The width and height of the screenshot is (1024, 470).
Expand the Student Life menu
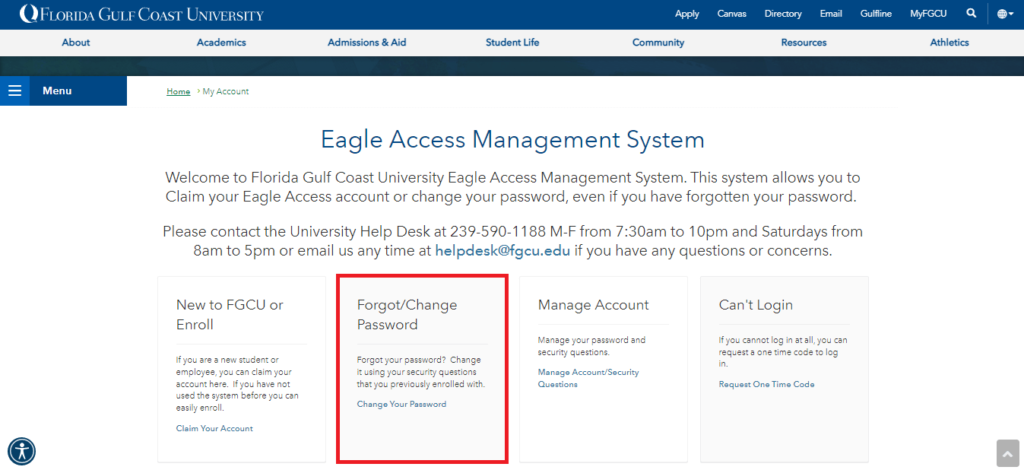(x=513, y=42)
